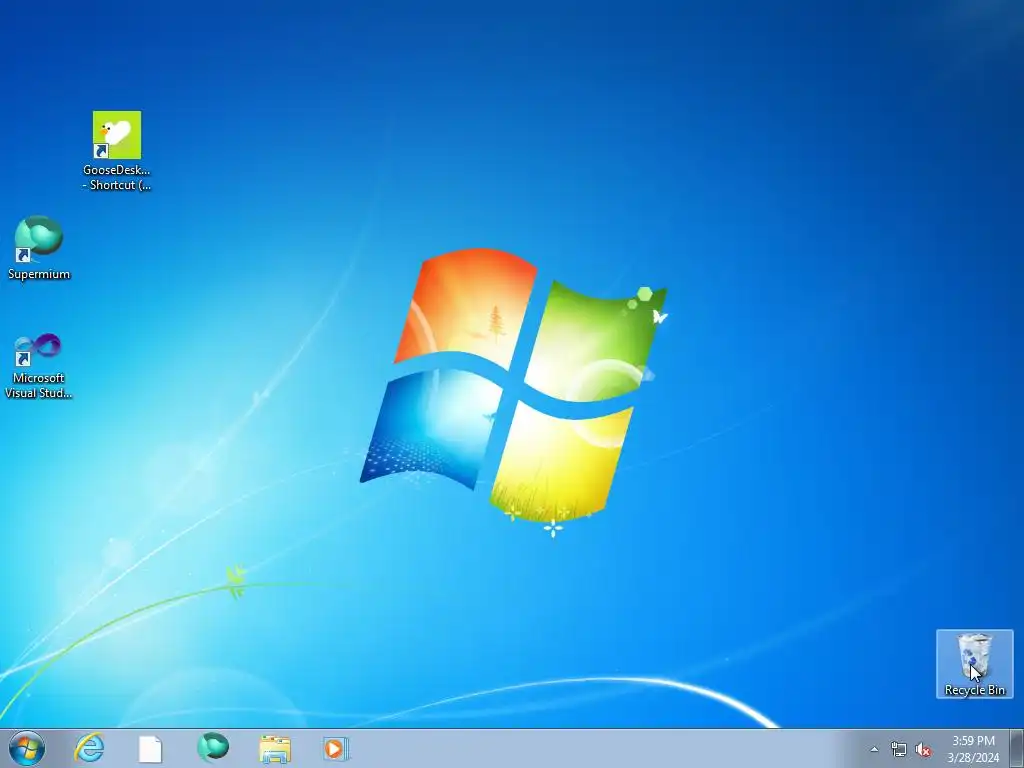The width and height of the screenshot is (1024, 768).
Task: Open the Windows Start menu
Action: click(27, 748)
